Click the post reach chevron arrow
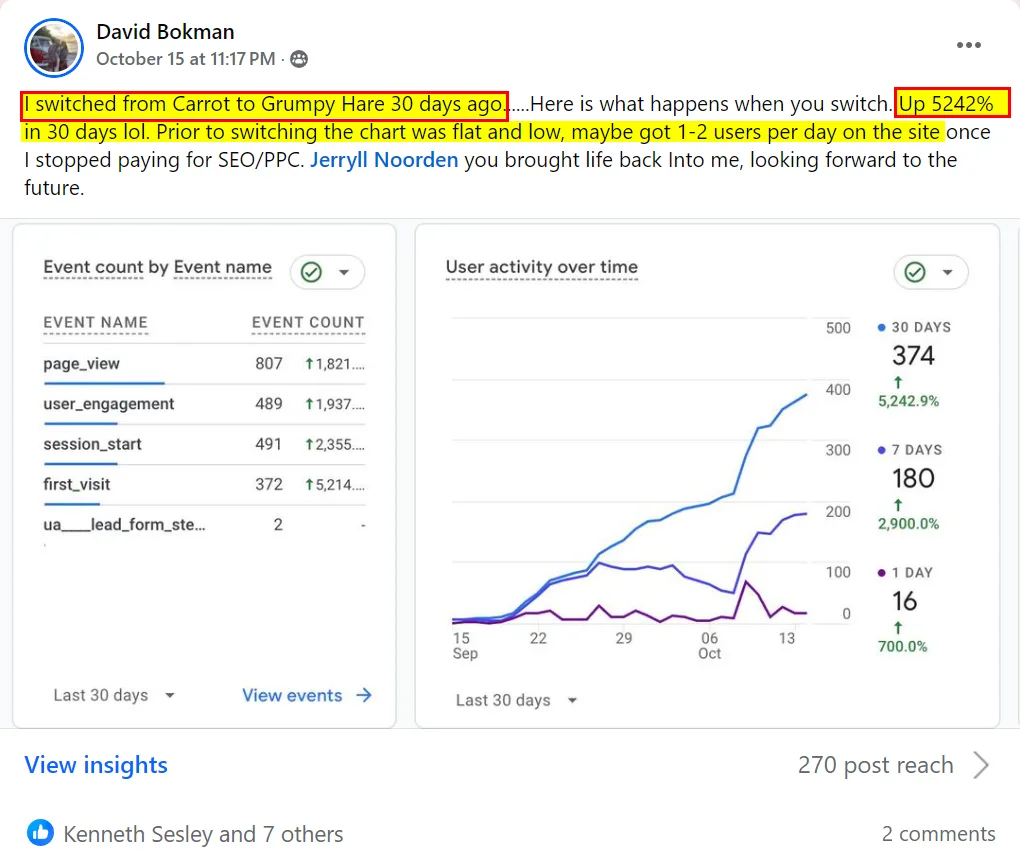 (982, 766)
